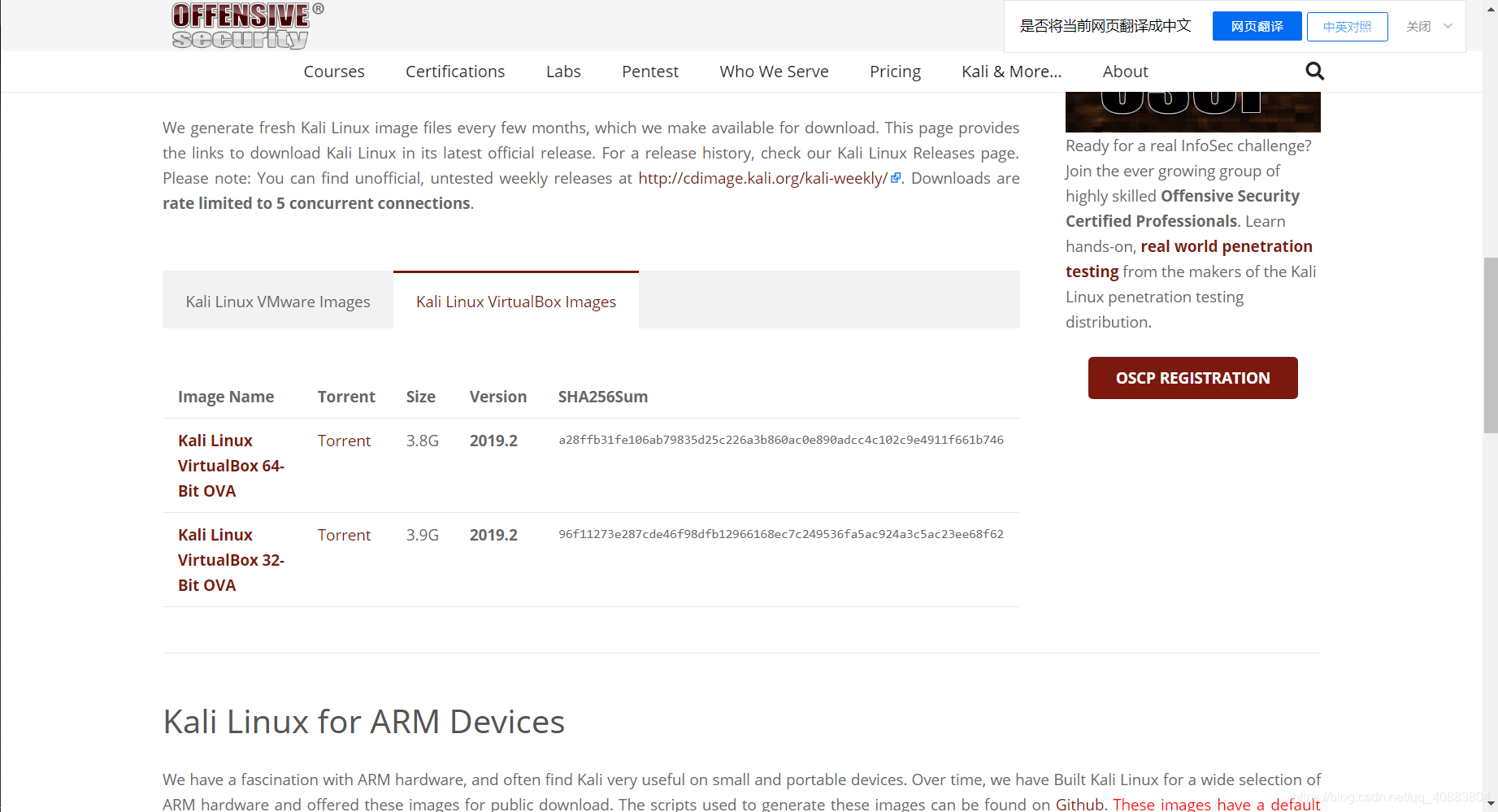Close the translation prompt with 关闭
The image size is (1498, 812).
pos(1418,26)
